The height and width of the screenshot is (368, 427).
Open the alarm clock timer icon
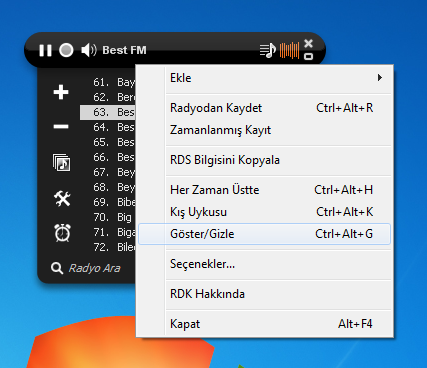62,233
